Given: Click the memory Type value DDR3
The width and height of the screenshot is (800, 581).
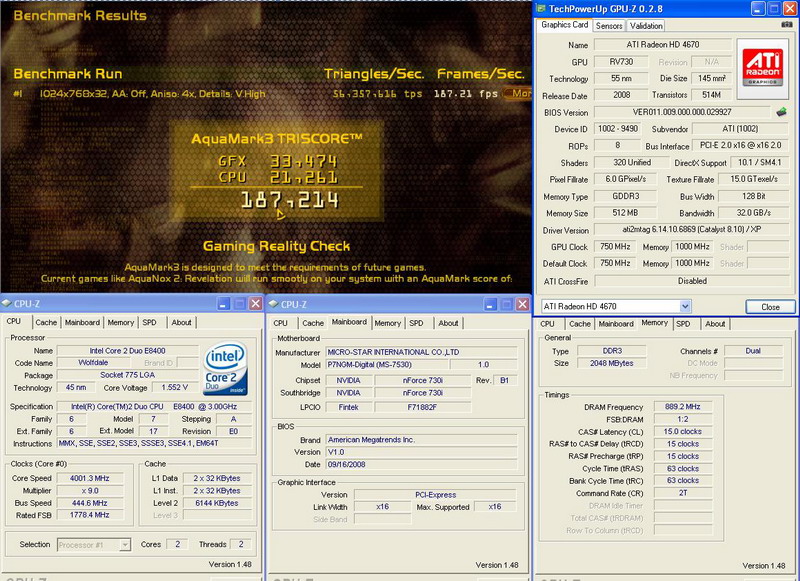Looking at the screenshot, I should [612, 351].
